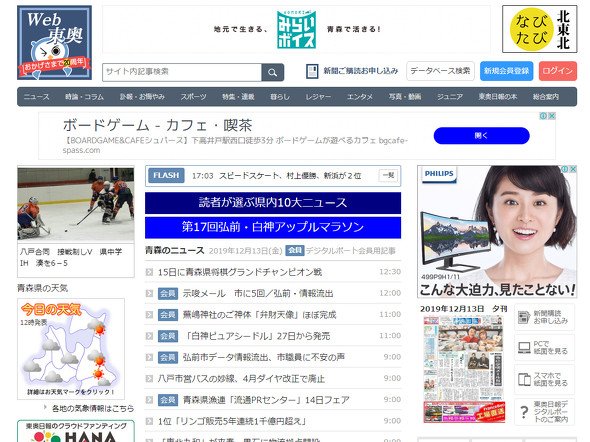Open the ice hockey photo thumbnail
The image size is (590, 442).
[x=76, y=204]
